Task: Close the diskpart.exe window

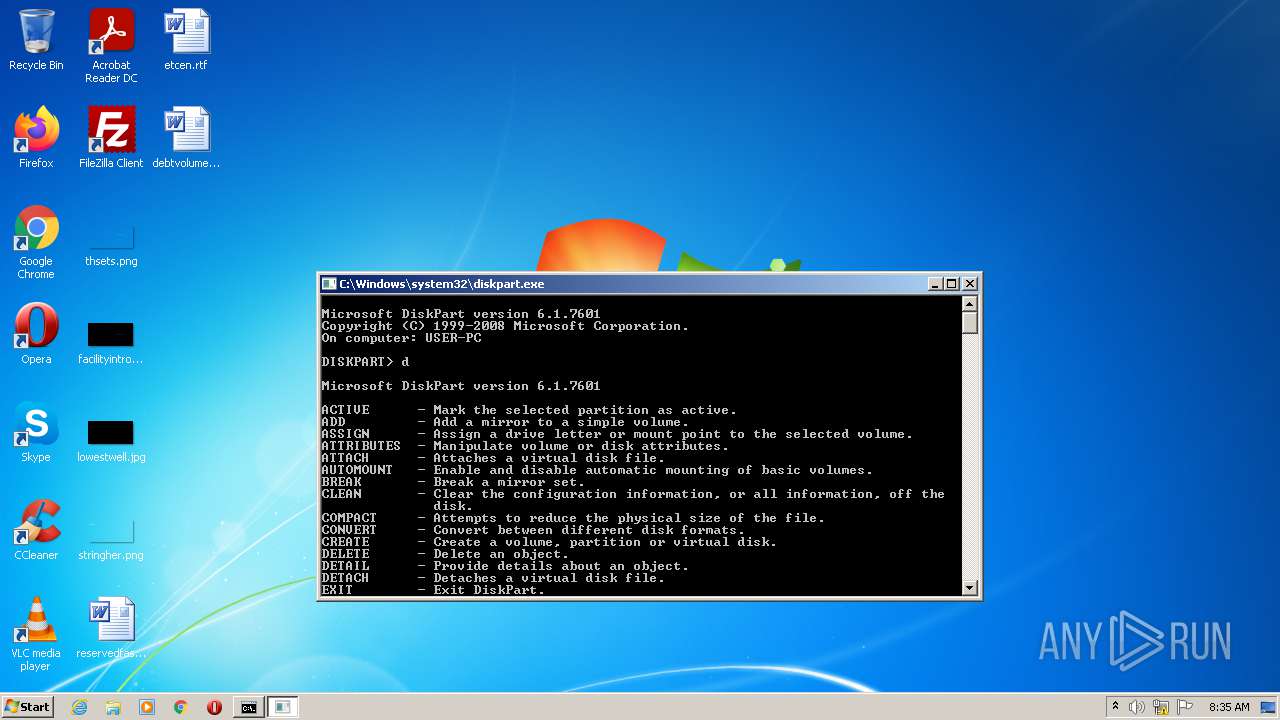Action: click(969, 284)
